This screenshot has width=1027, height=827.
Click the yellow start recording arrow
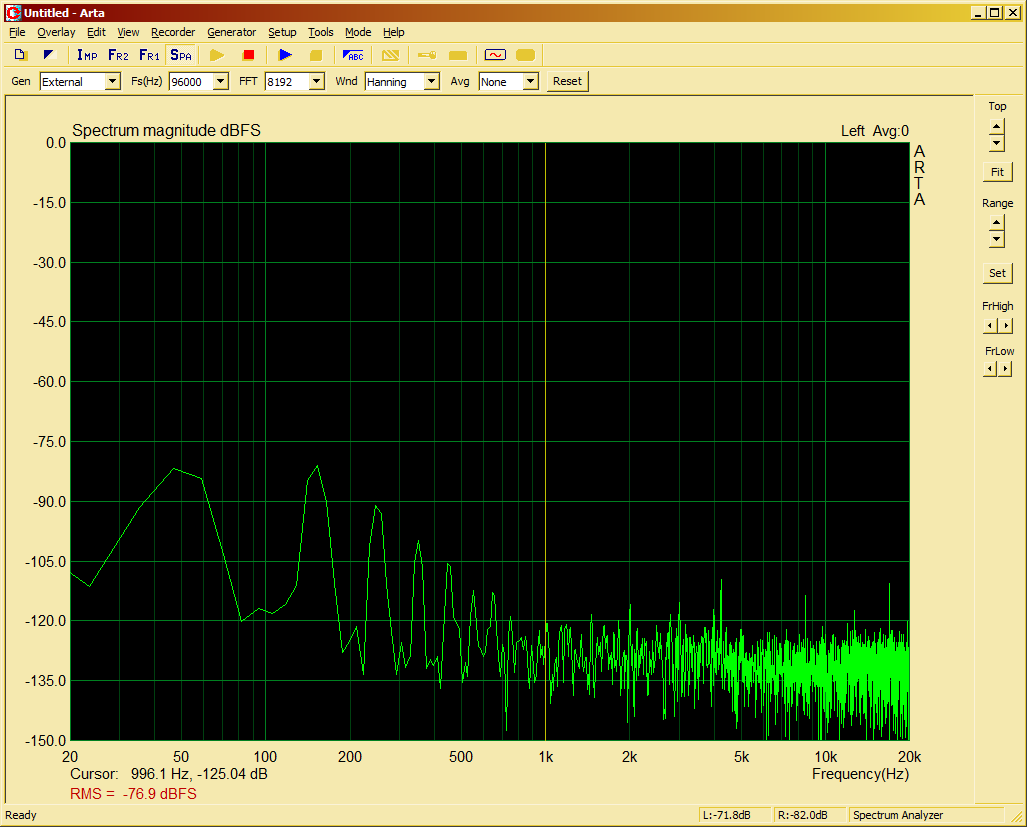tap(217, 55)
